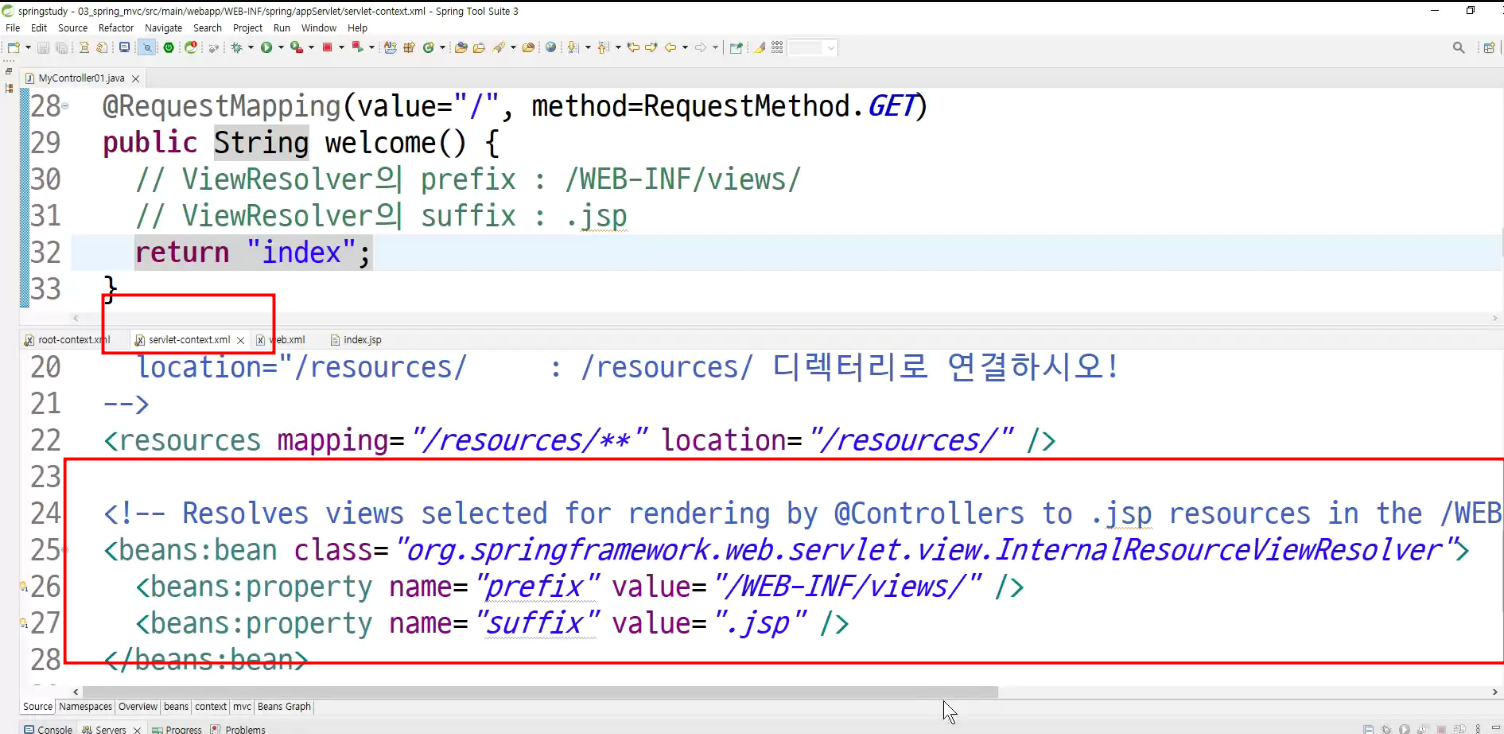This screenshot has width=1504, height=734.
Task: Open the stop button dropdown arrow
Action: pos(340,47)
